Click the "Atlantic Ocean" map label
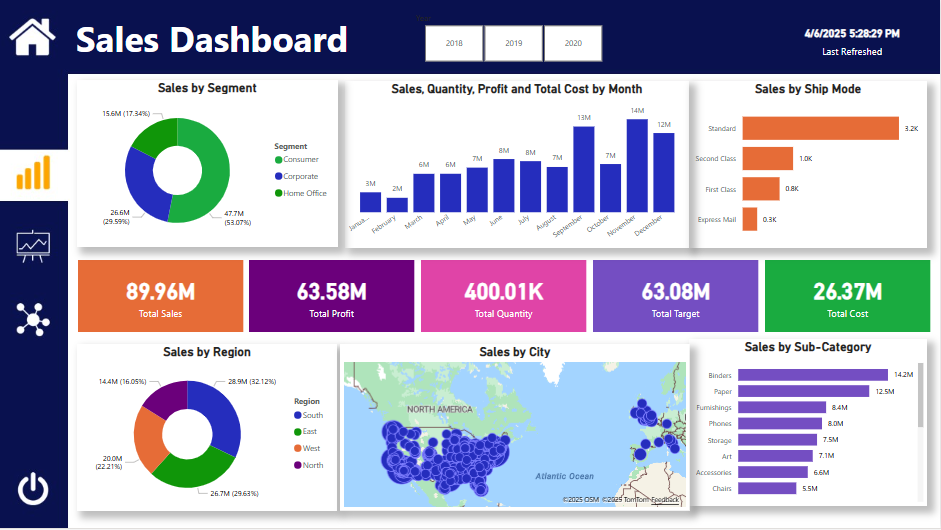This screenshot has width=941, height=530. pos(564,476)
